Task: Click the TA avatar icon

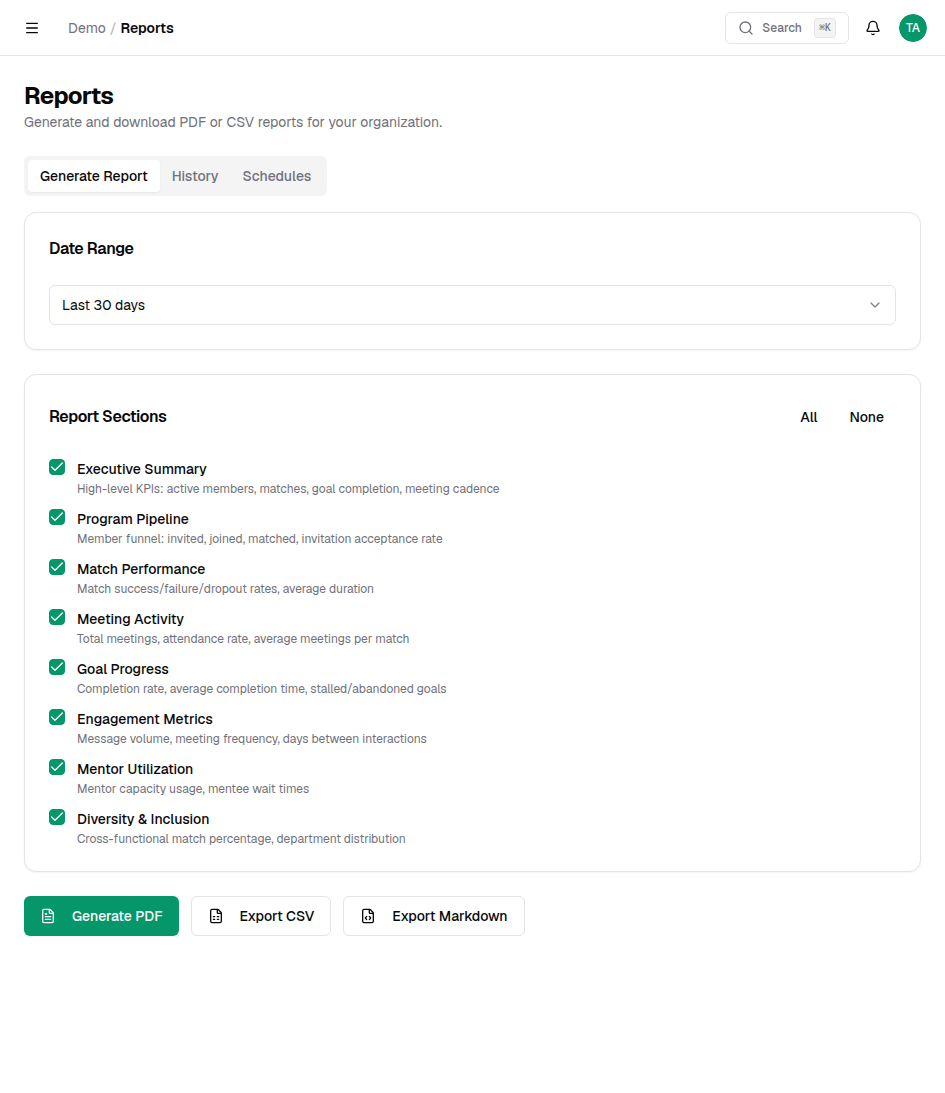Action: pyautogui.click(x=912, y=27)
